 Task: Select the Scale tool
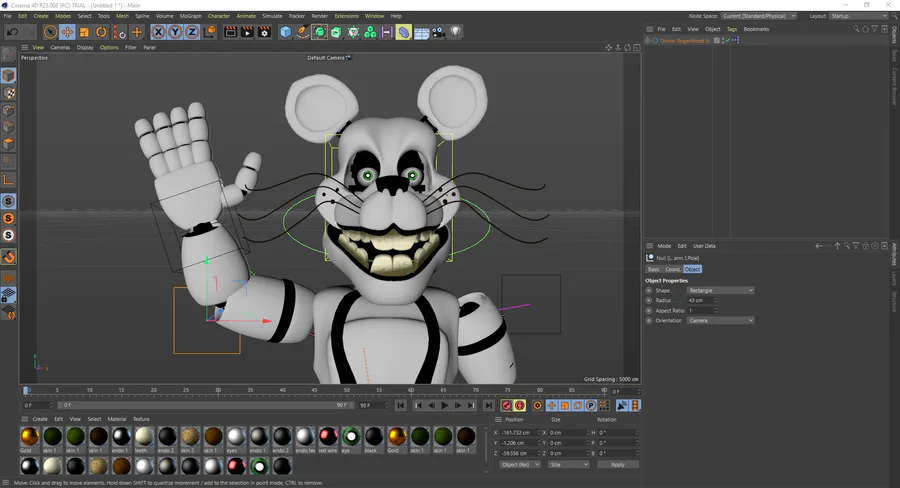tap(84, 32)
